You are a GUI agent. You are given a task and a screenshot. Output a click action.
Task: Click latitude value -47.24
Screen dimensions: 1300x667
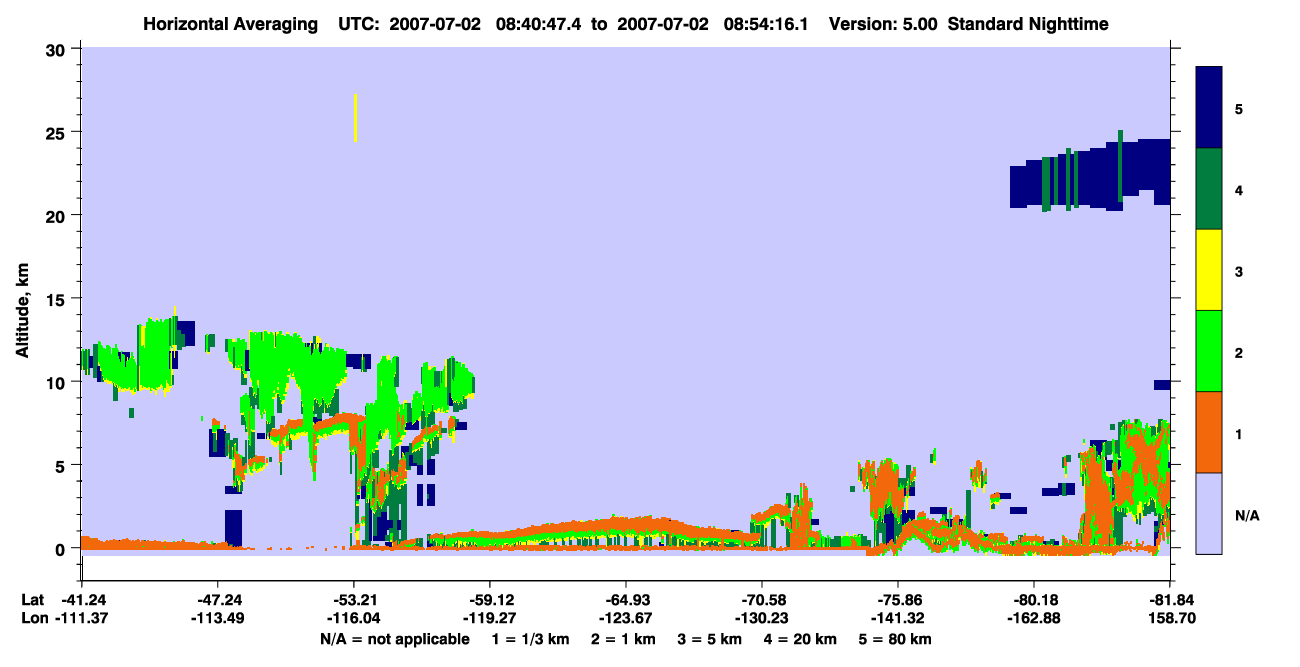(x=217, y=600)
